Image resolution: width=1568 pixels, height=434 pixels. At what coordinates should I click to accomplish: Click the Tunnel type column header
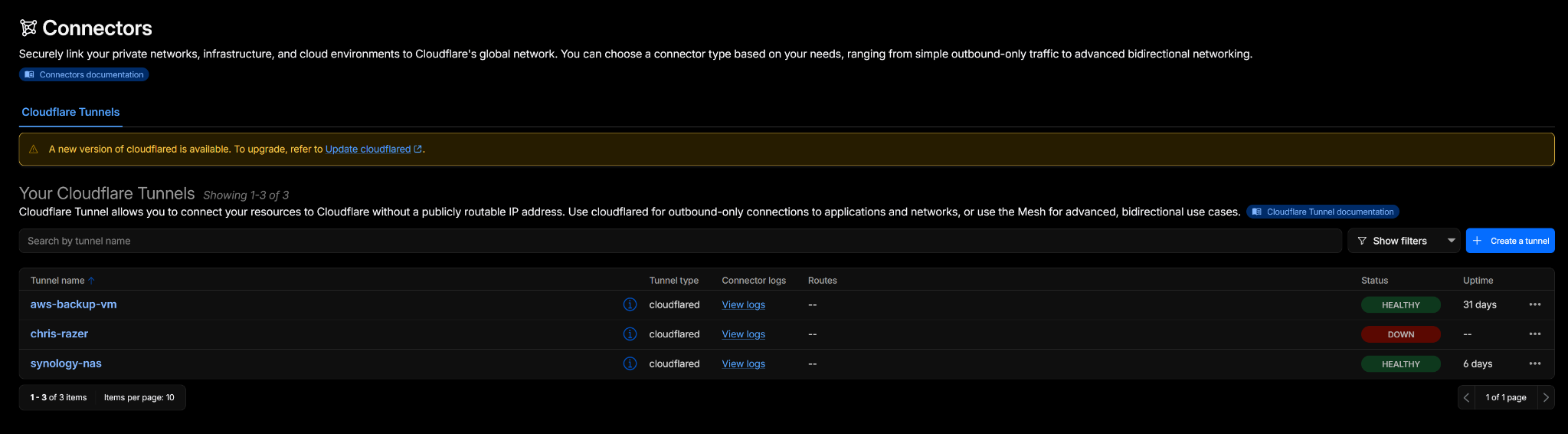673,281
